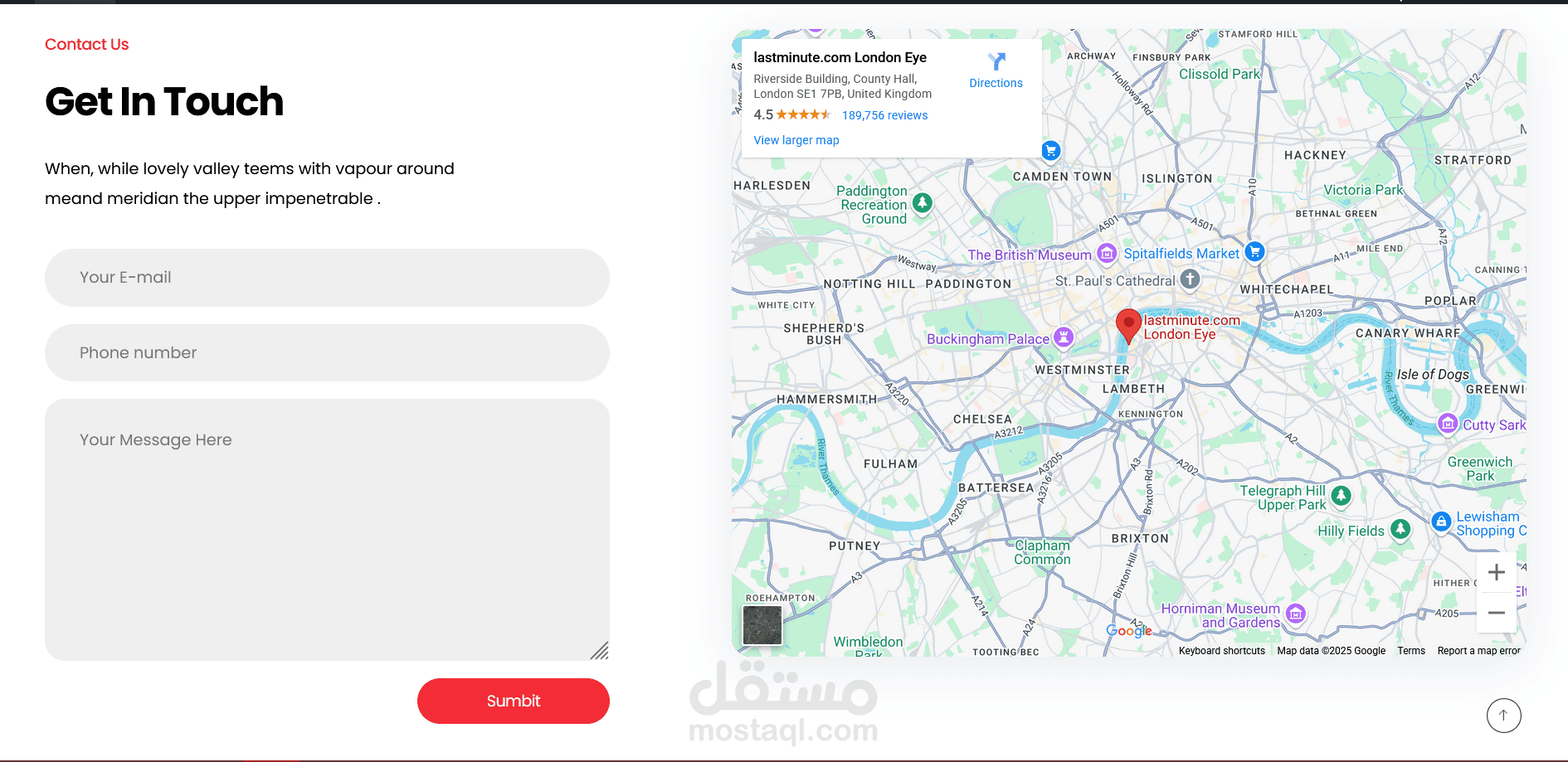Click the Spitalfields Market shopping icon
This screenshot has height=762, width=1568.
[x=1255, y=251]
